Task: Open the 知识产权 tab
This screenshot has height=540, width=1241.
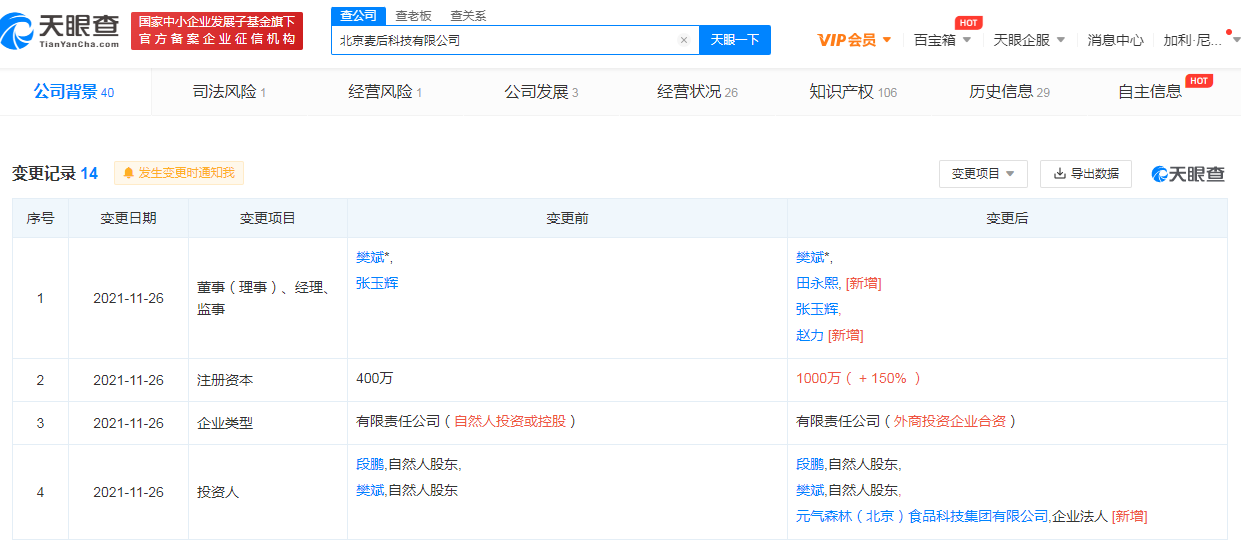Action: click(852, 92)
